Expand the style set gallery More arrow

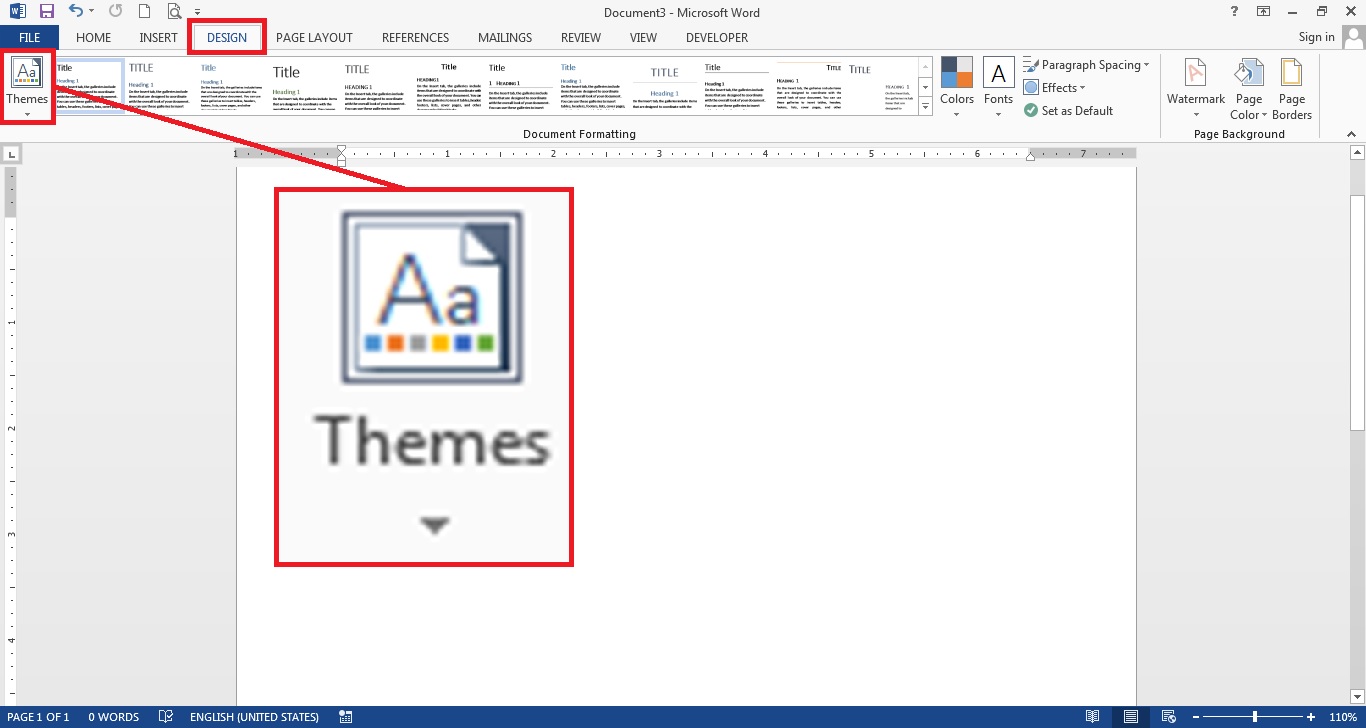point(924,106)
